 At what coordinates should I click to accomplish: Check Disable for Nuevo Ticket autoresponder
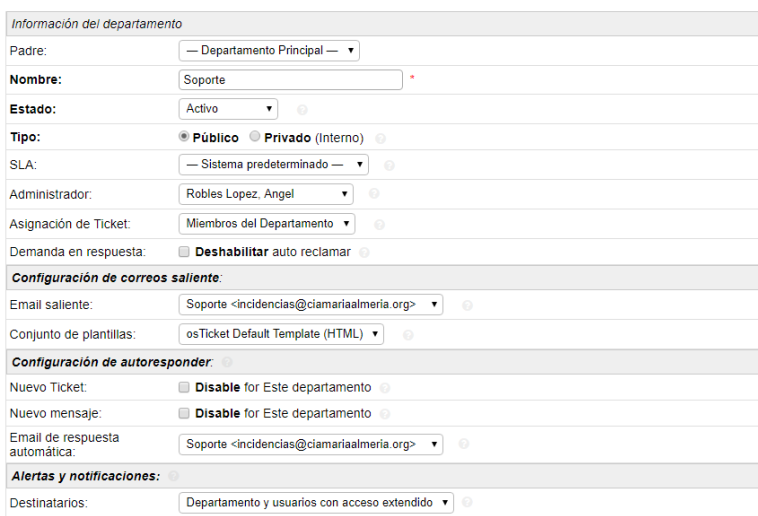[x=184, y=387]
